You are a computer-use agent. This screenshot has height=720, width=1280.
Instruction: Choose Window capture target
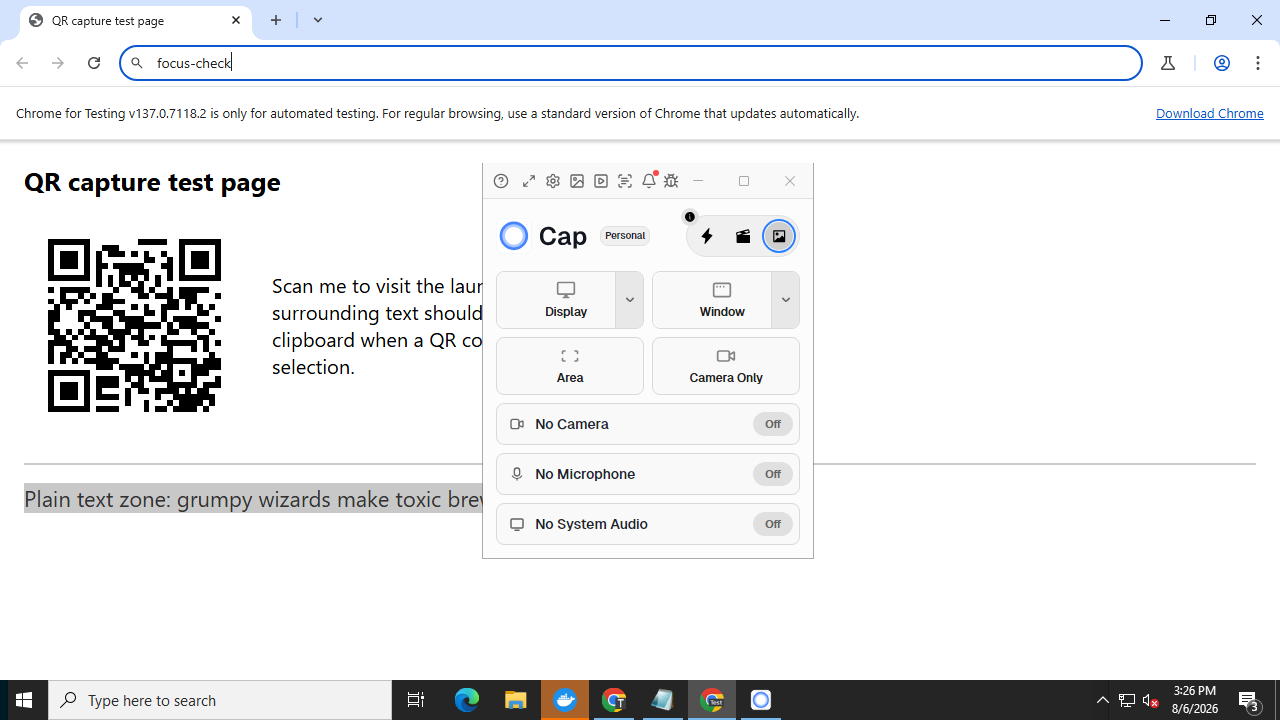[722, 300]
